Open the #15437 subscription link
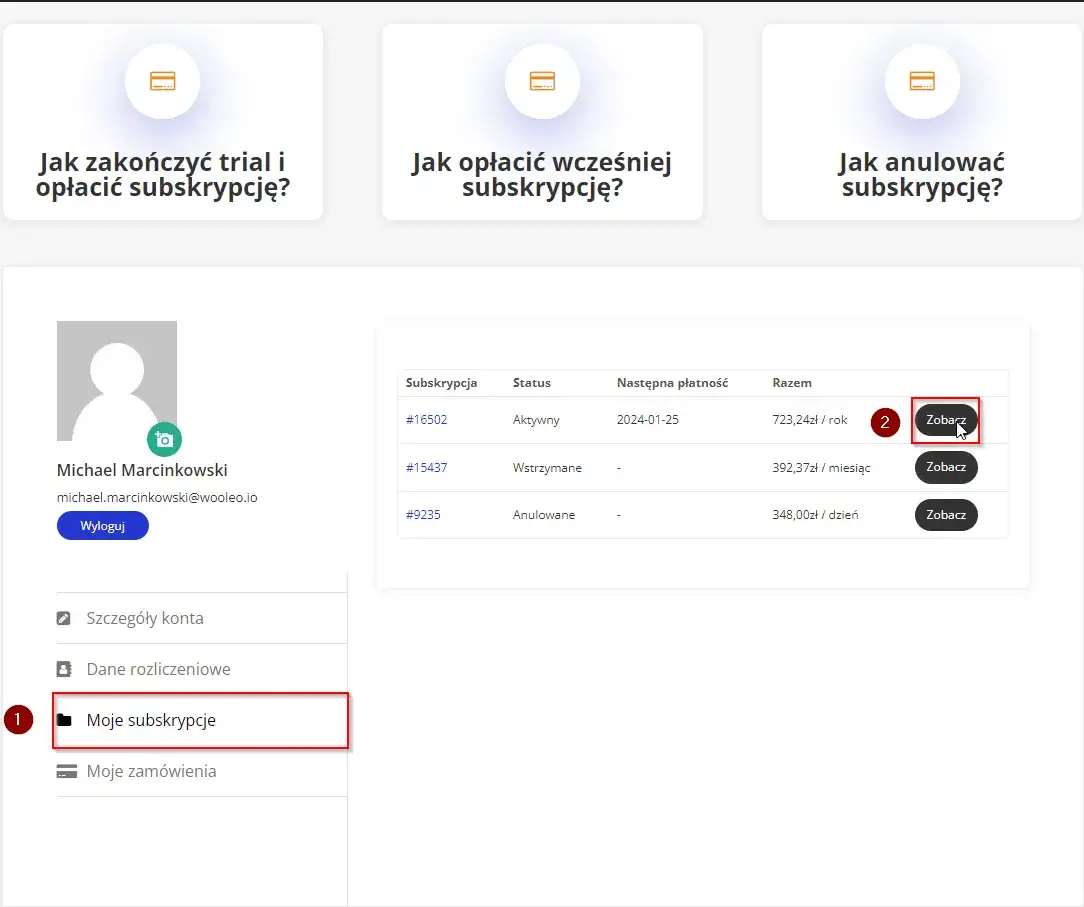 (x=426, y=467)
